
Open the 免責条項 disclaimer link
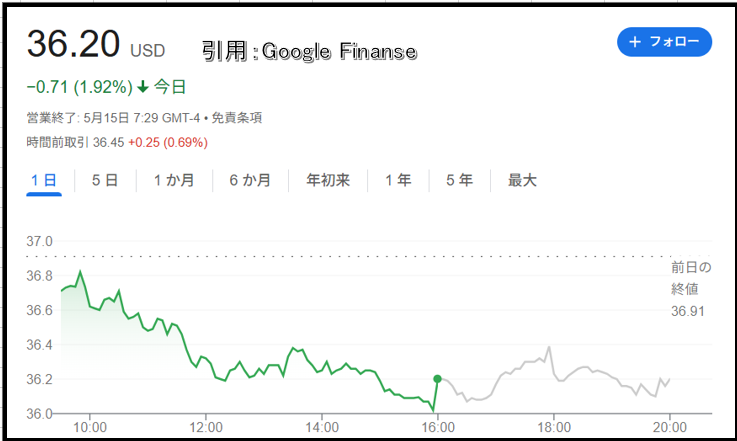236,118
